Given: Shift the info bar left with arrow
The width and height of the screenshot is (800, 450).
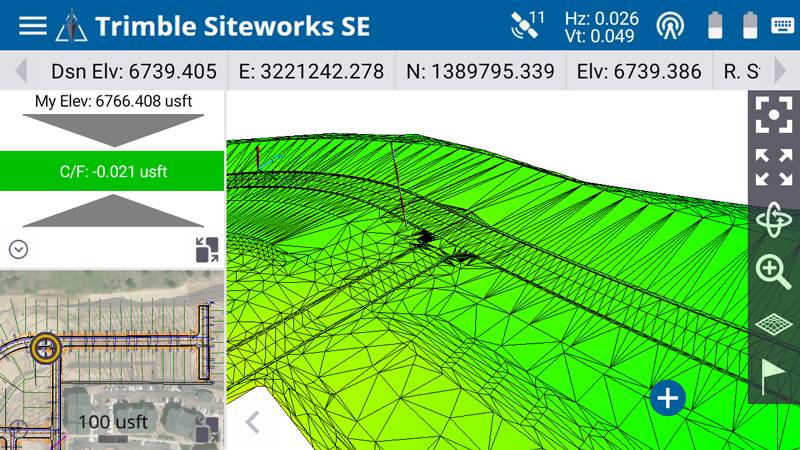Looking at the screenshot, I should [x=21, y=71].
